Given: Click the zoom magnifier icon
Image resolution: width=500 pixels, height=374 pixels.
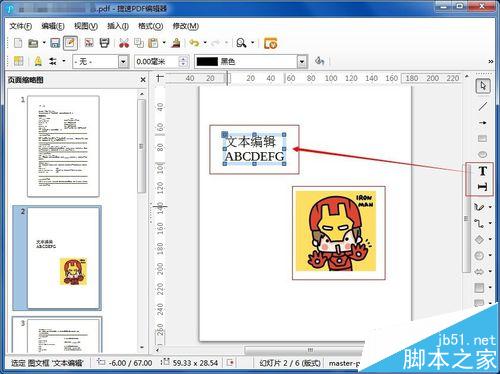Looking at the screenshot, I should 241,43.
